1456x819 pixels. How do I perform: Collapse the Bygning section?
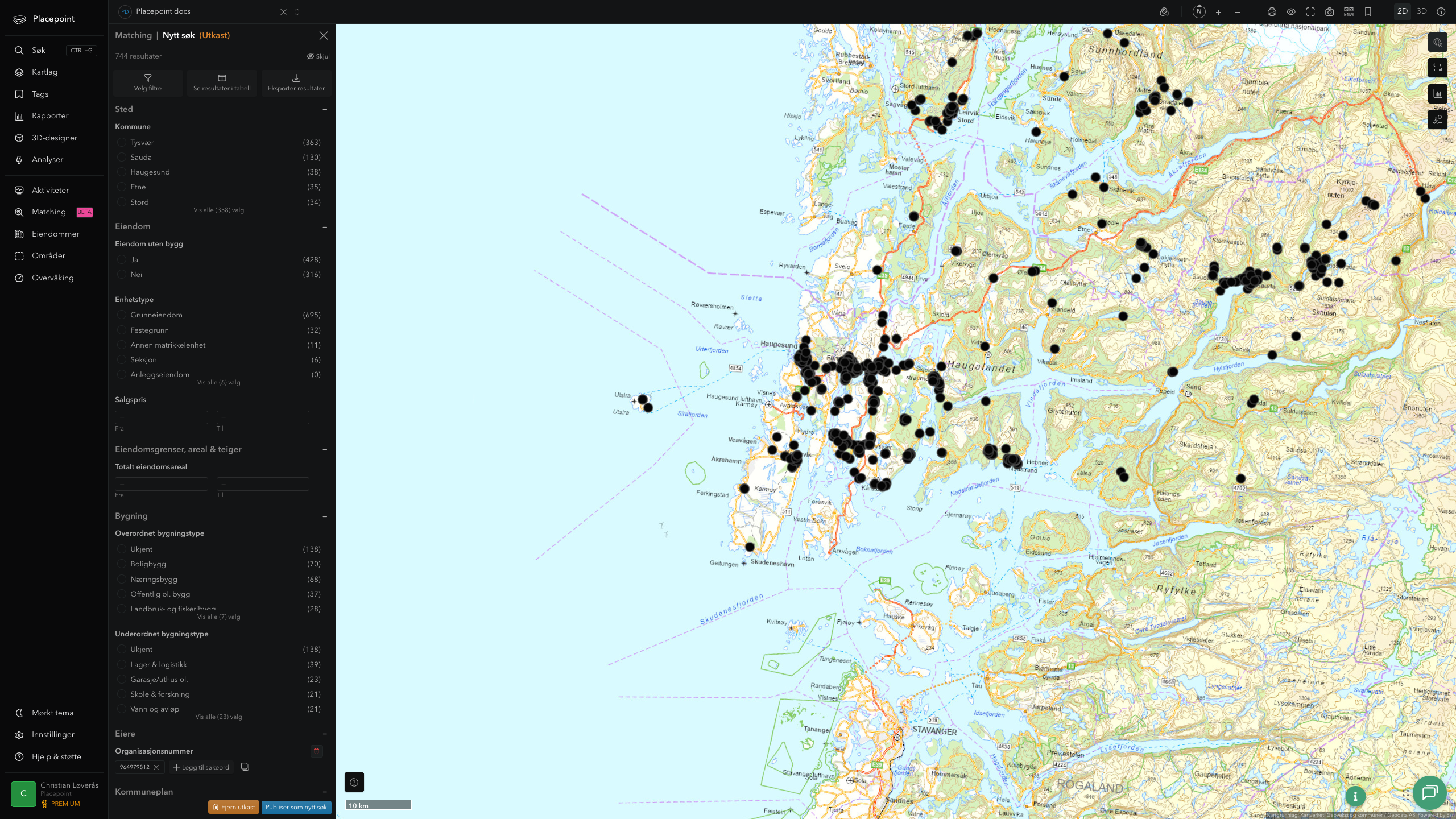(x=325, y=516)
